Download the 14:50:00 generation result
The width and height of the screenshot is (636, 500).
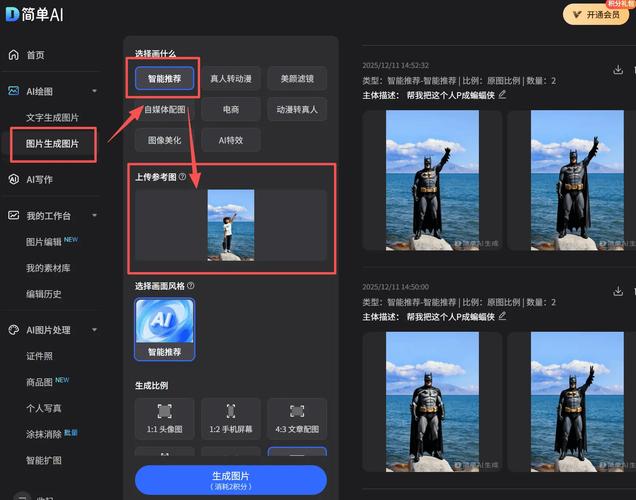click(x=618, y=291)
